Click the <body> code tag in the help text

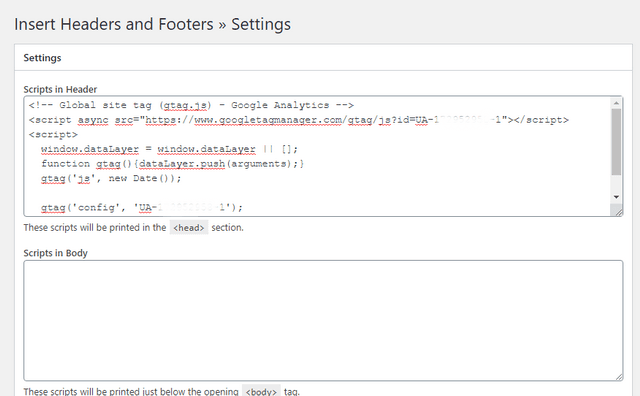click(261, 392)
